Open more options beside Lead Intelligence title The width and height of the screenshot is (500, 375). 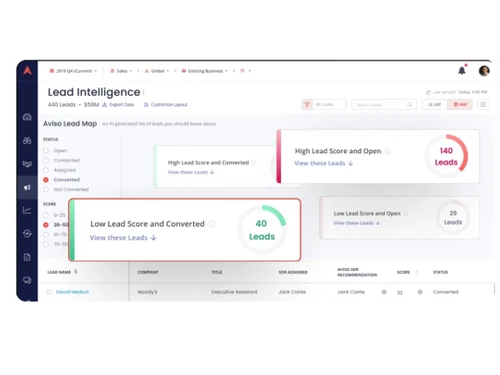(x=144, y=93)
